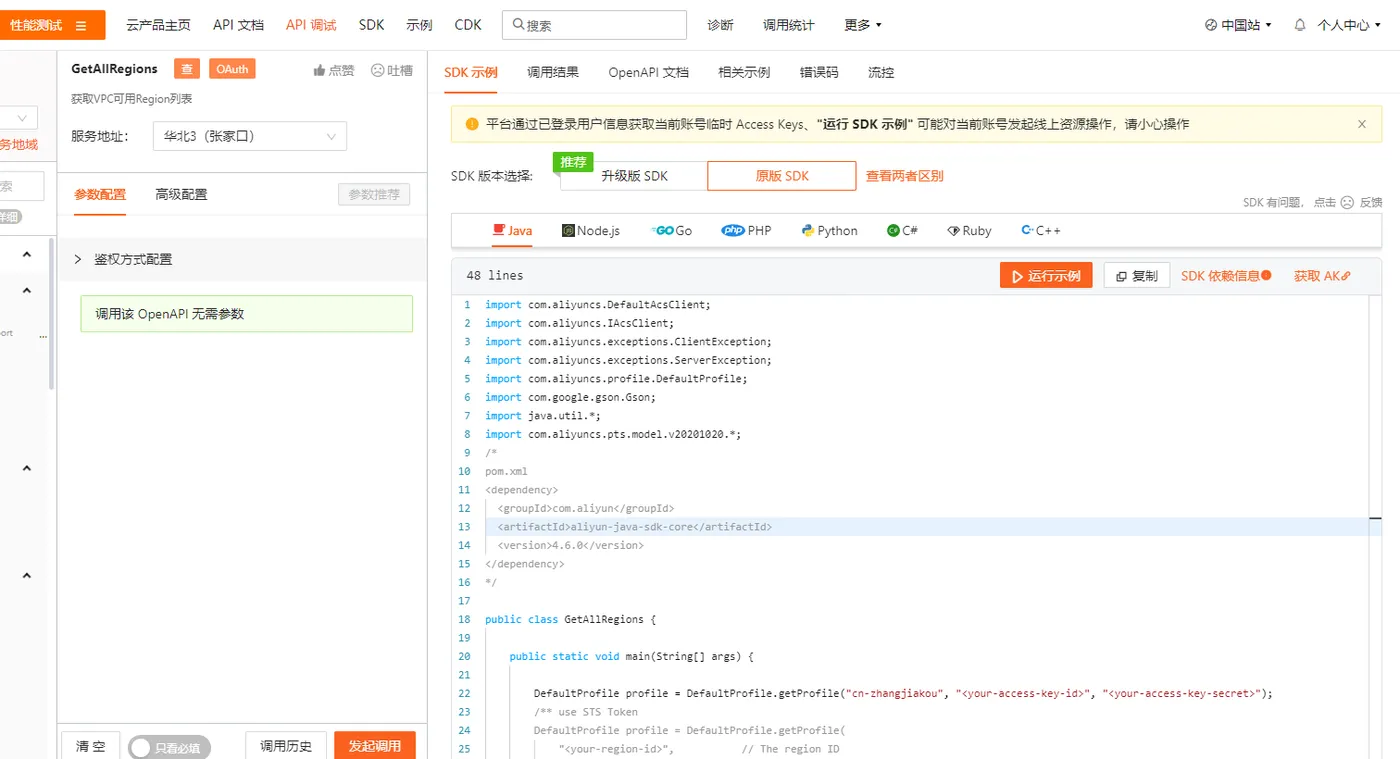1400x759 pixels.
Task: Select the Python language tab
Action: point(830,230)
